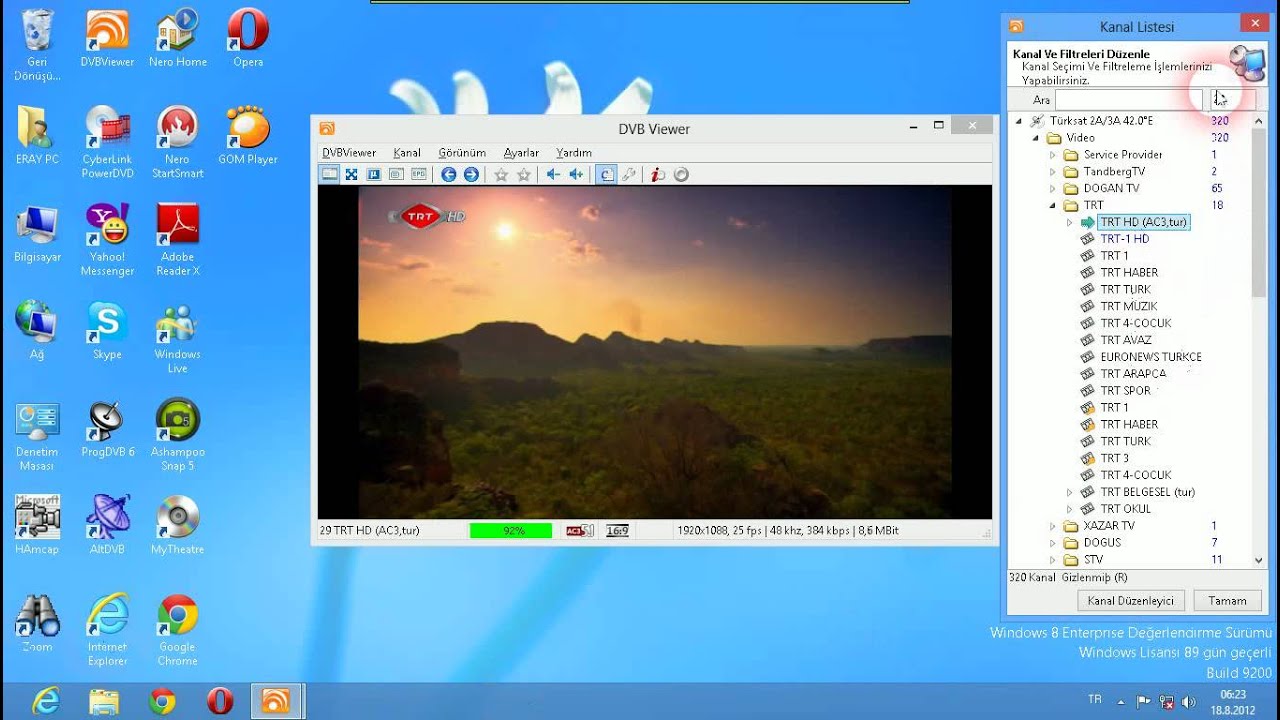1280x720 pixels.
Task: Collapse the Video folder node
Action: point(1036,138)
